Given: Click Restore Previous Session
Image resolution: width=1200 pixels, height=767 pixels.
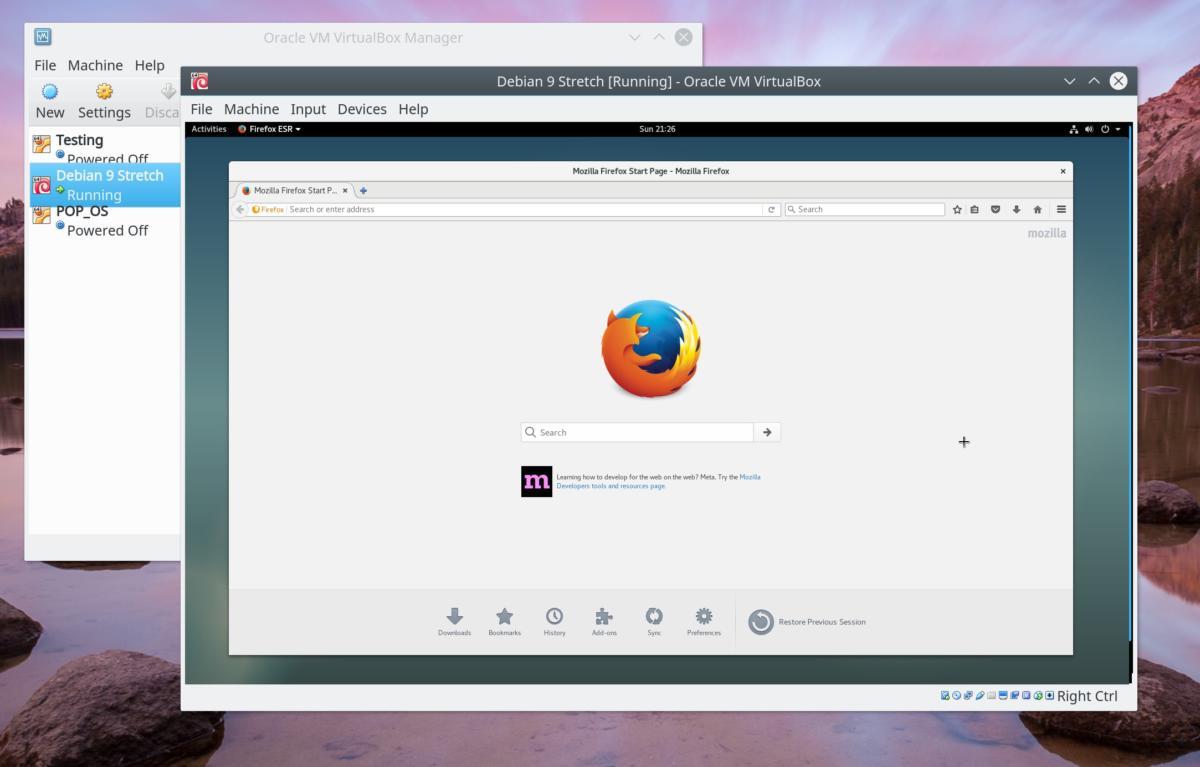Looking at the screenshot, I should coord(808,622).
